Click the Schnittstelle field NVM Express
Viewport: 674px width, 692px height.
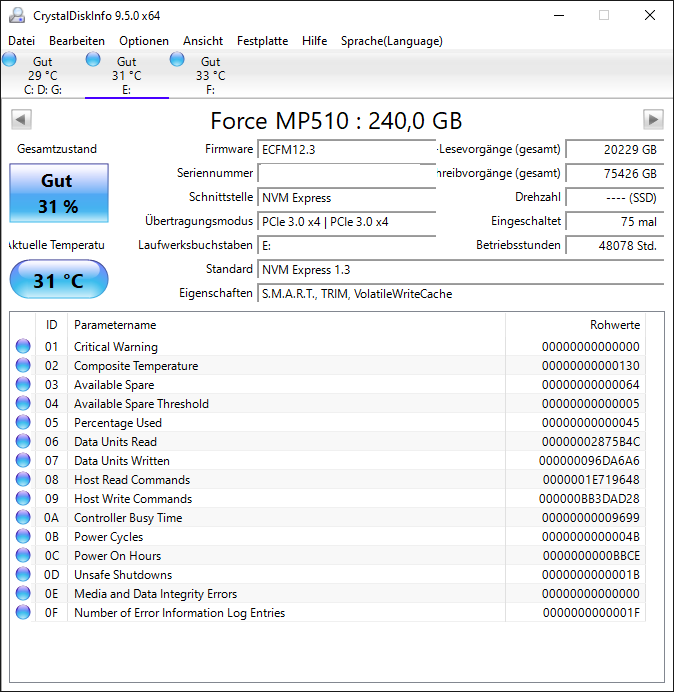[x=346, y=198]
